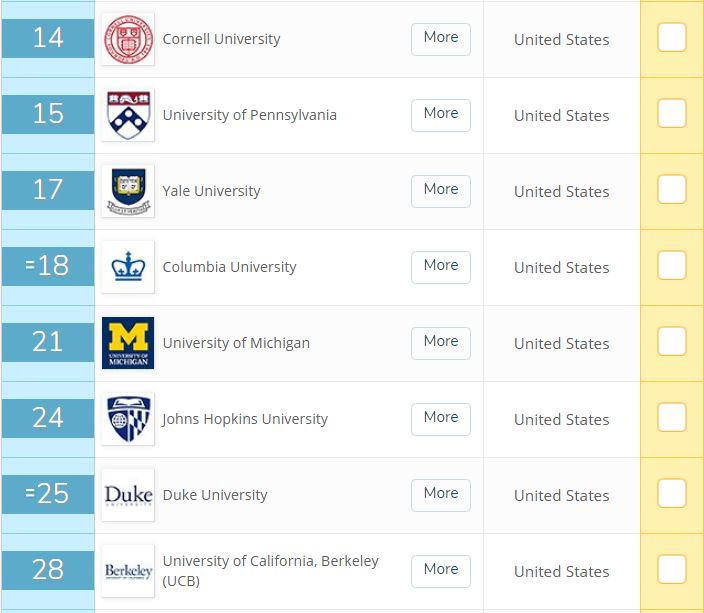Show More info for University of Michigan
Image resolution: width=704 pixels, height=613 pixels.
pyautogui.click(x=440, y=342)
